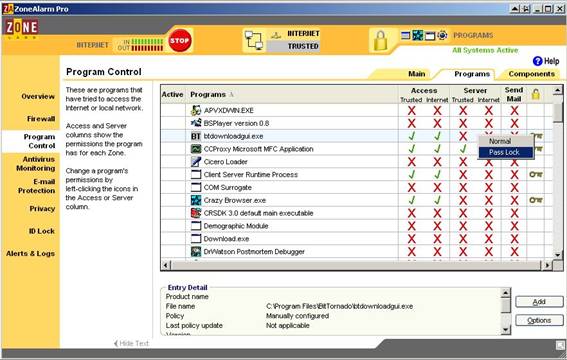This screenshot has height=360, width=567.
Task: Click the third active program window icon in PROGRAMS strip
Action: pos(430,36)
